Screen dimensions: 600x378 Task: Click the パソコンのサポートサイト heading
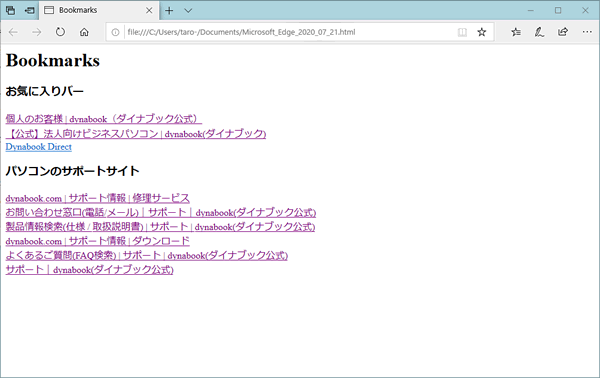click(72, 171)
